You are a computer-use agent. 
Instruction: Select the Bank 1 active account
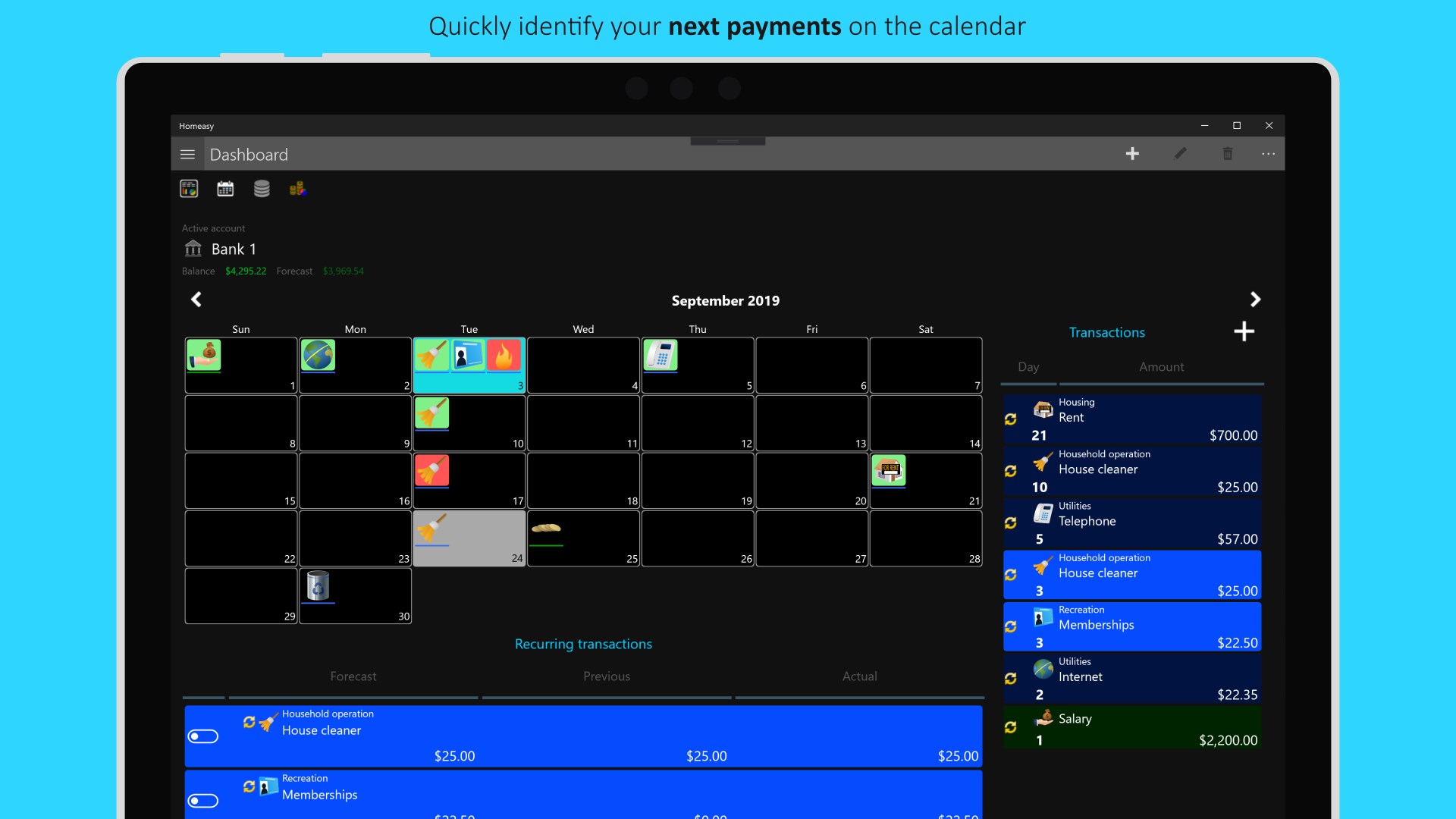pyautogui.click(x=233, y=249)
